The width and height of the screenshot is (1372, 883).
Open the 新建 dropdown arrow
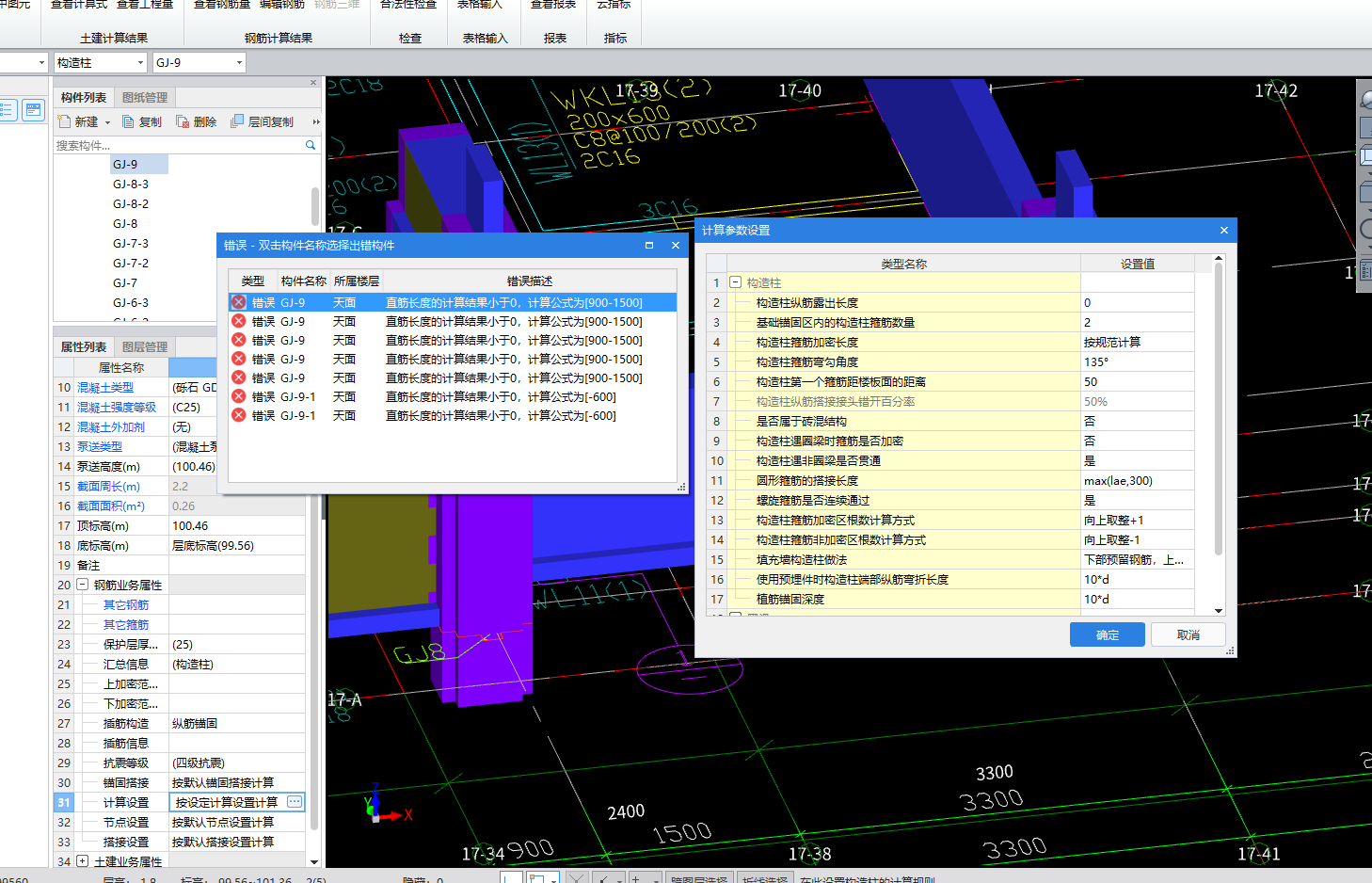tap(107, 122)
